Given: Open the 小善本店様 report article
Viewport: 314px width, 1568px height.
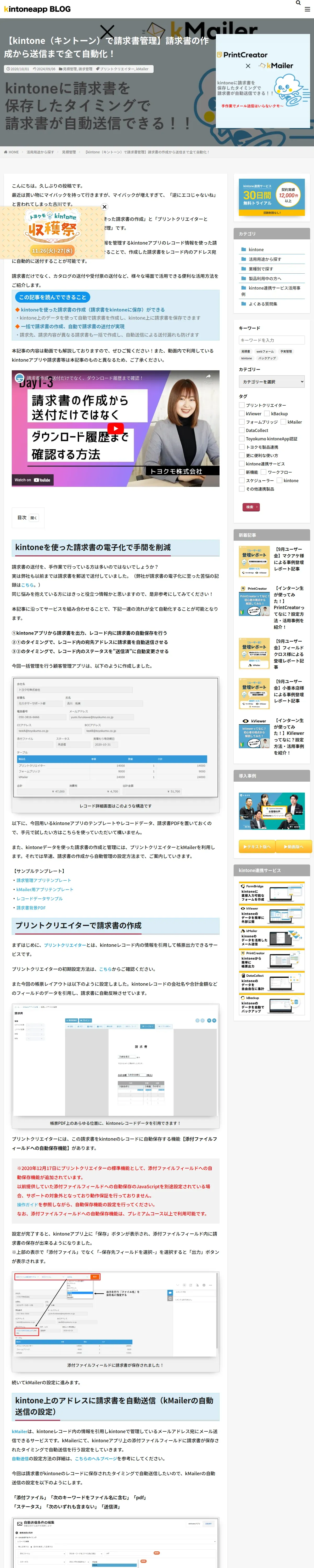Looking at the screenshot, I should pyautogui.click(x=288, y=691).
